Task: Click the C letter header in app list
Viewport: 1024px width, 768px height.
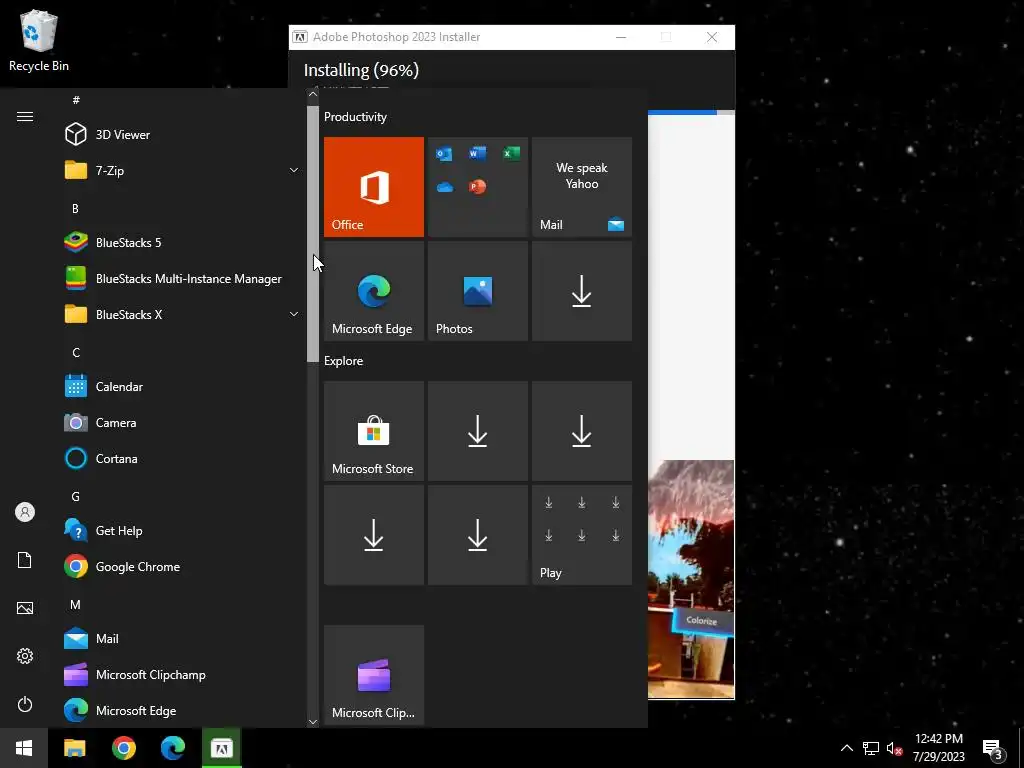Action: click(76, 353)
